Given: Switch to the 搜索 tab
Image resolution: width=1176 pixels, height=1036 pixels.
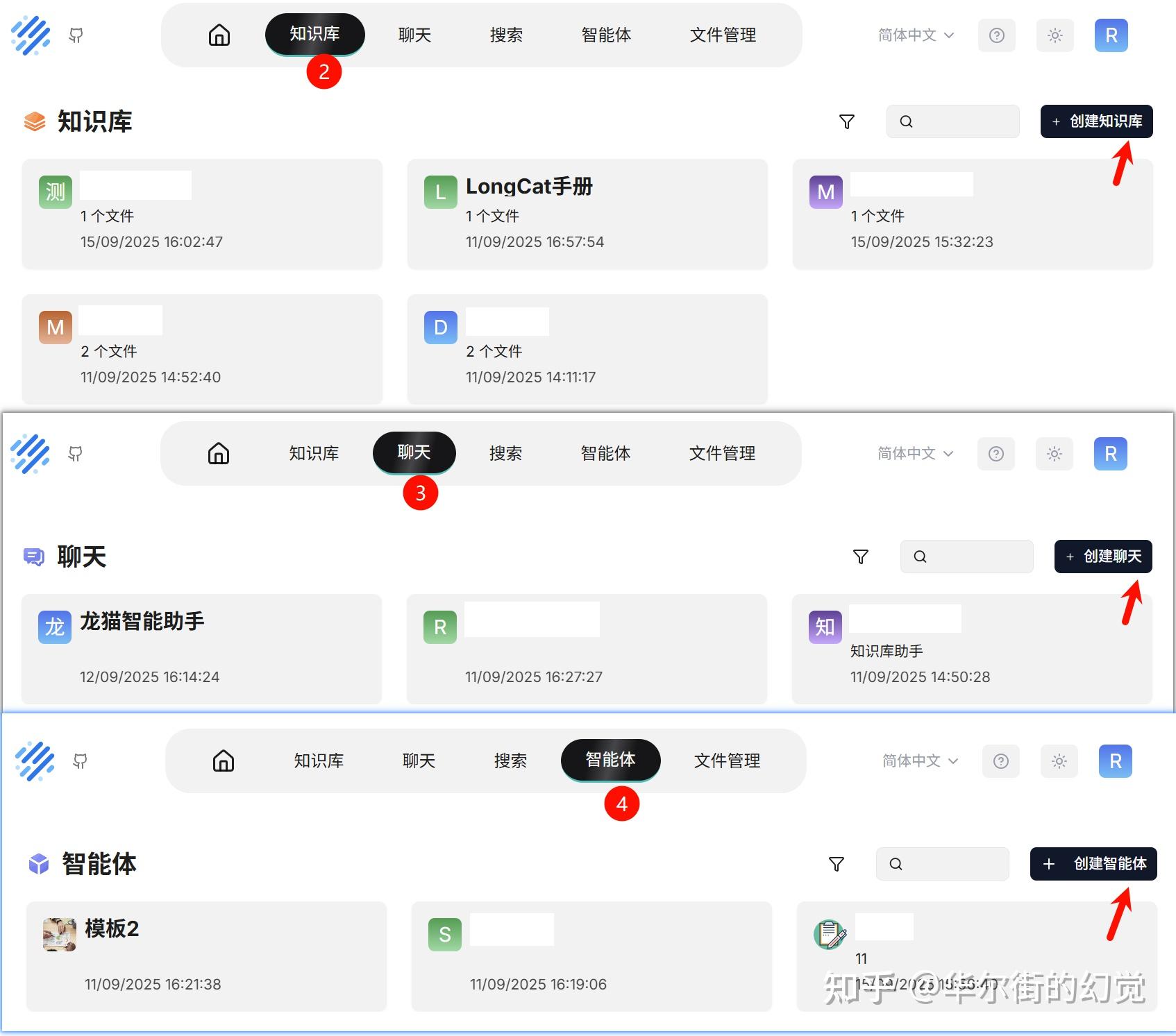Looking at the screenshot, I should (505, 35).
